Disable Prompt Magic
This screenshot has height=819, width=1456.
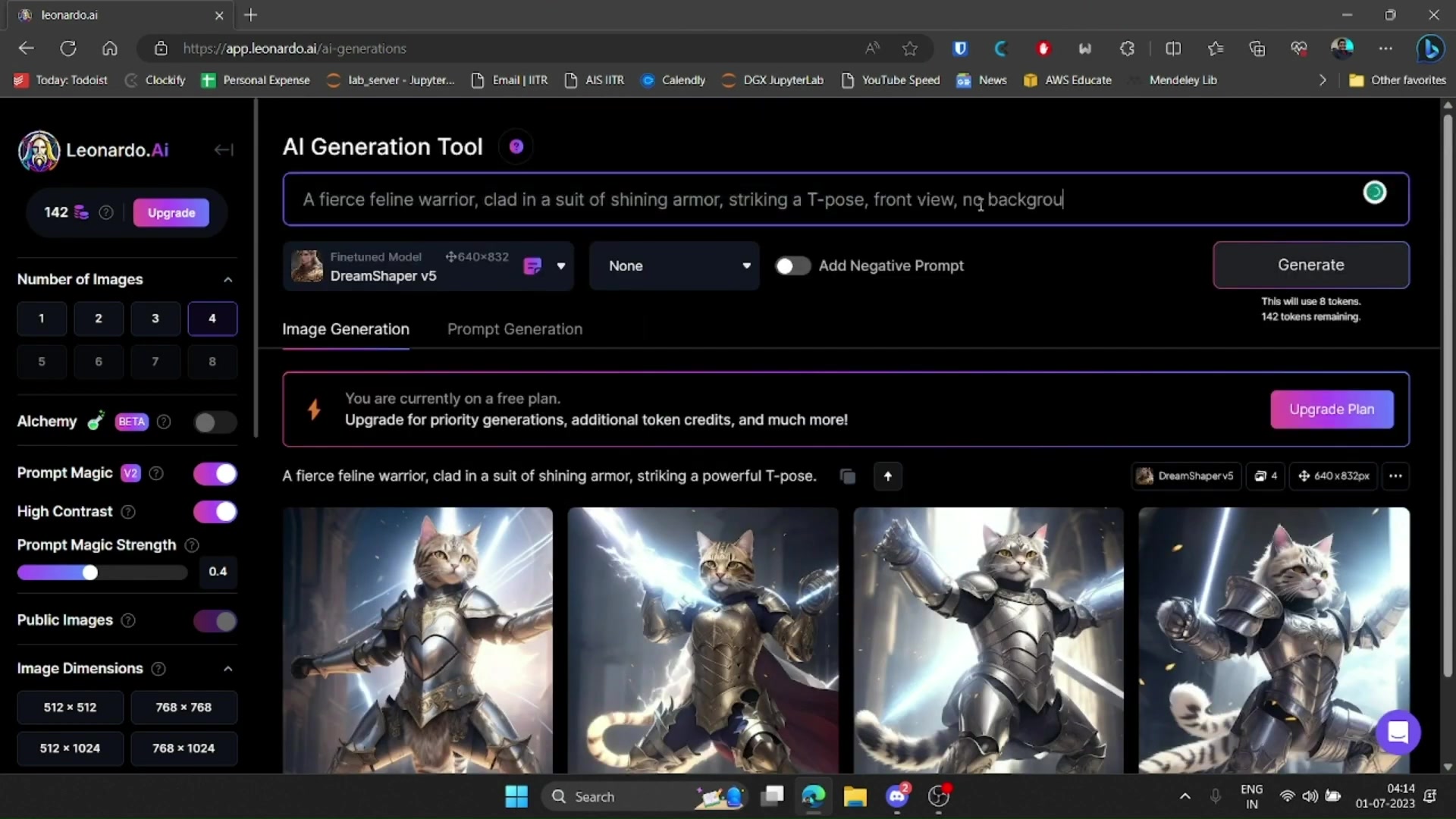215,473
